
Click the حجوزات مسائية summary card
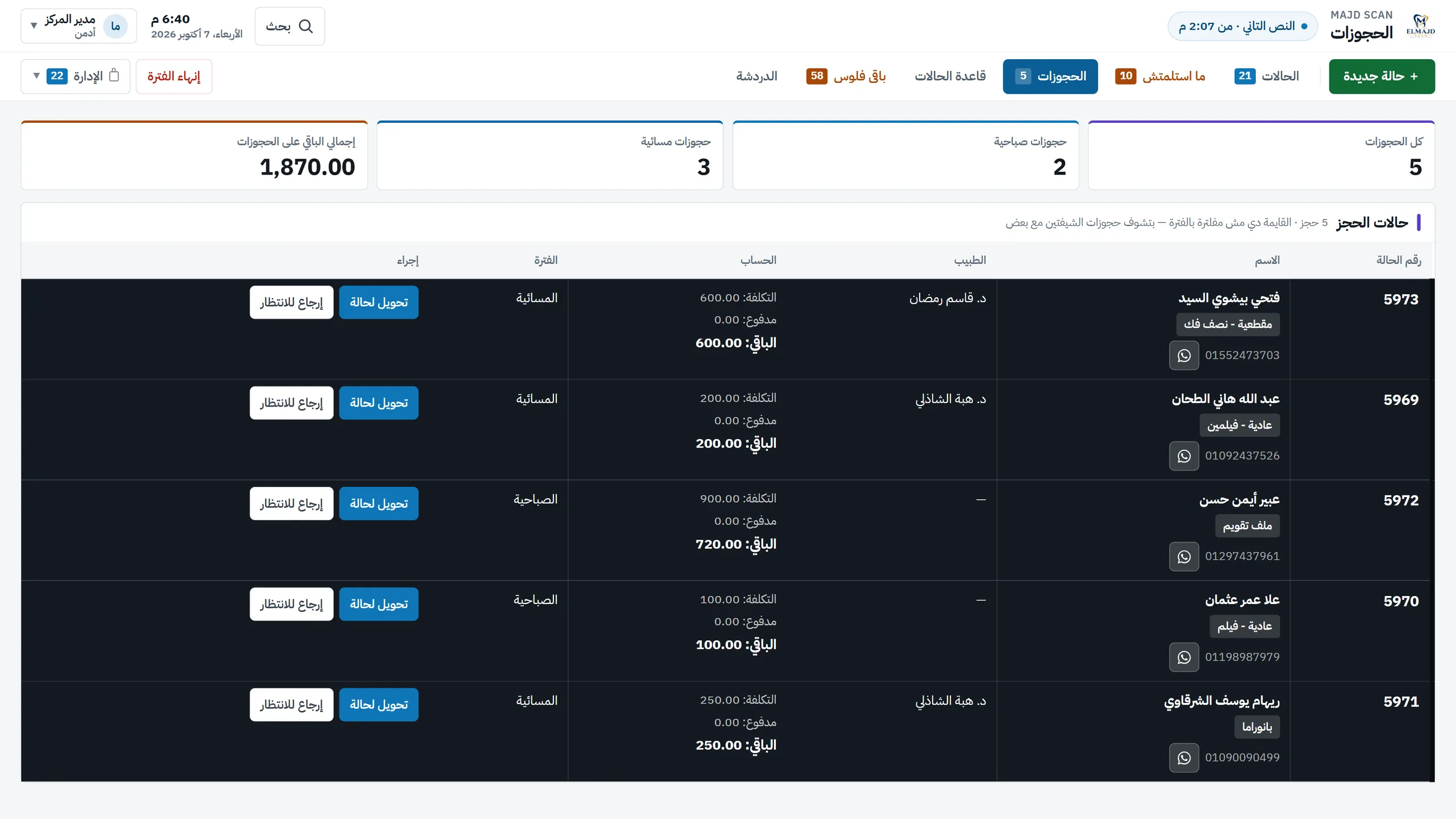coord(550,155)
